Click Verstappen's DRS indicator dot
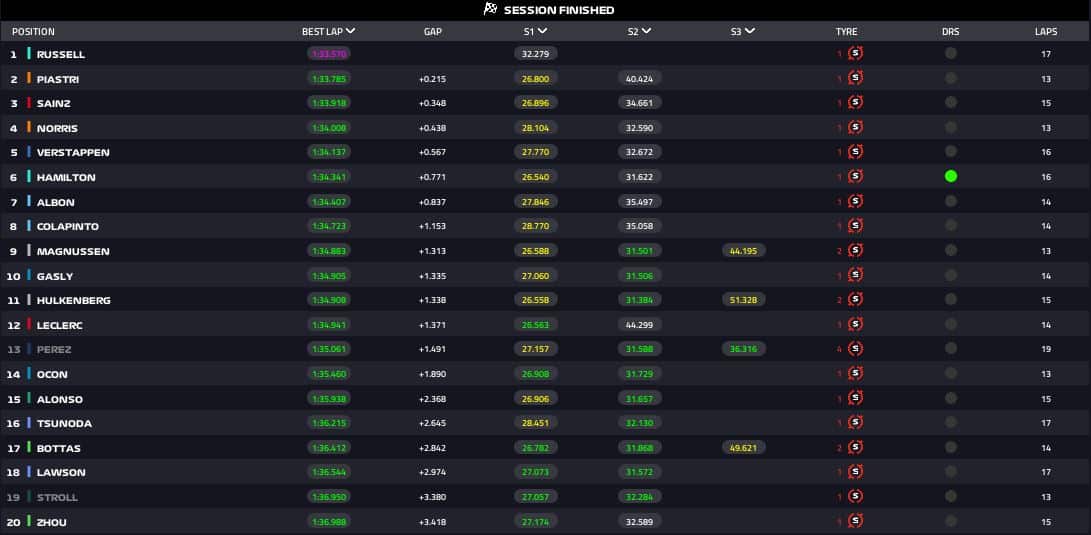 [x=950, y=152]
